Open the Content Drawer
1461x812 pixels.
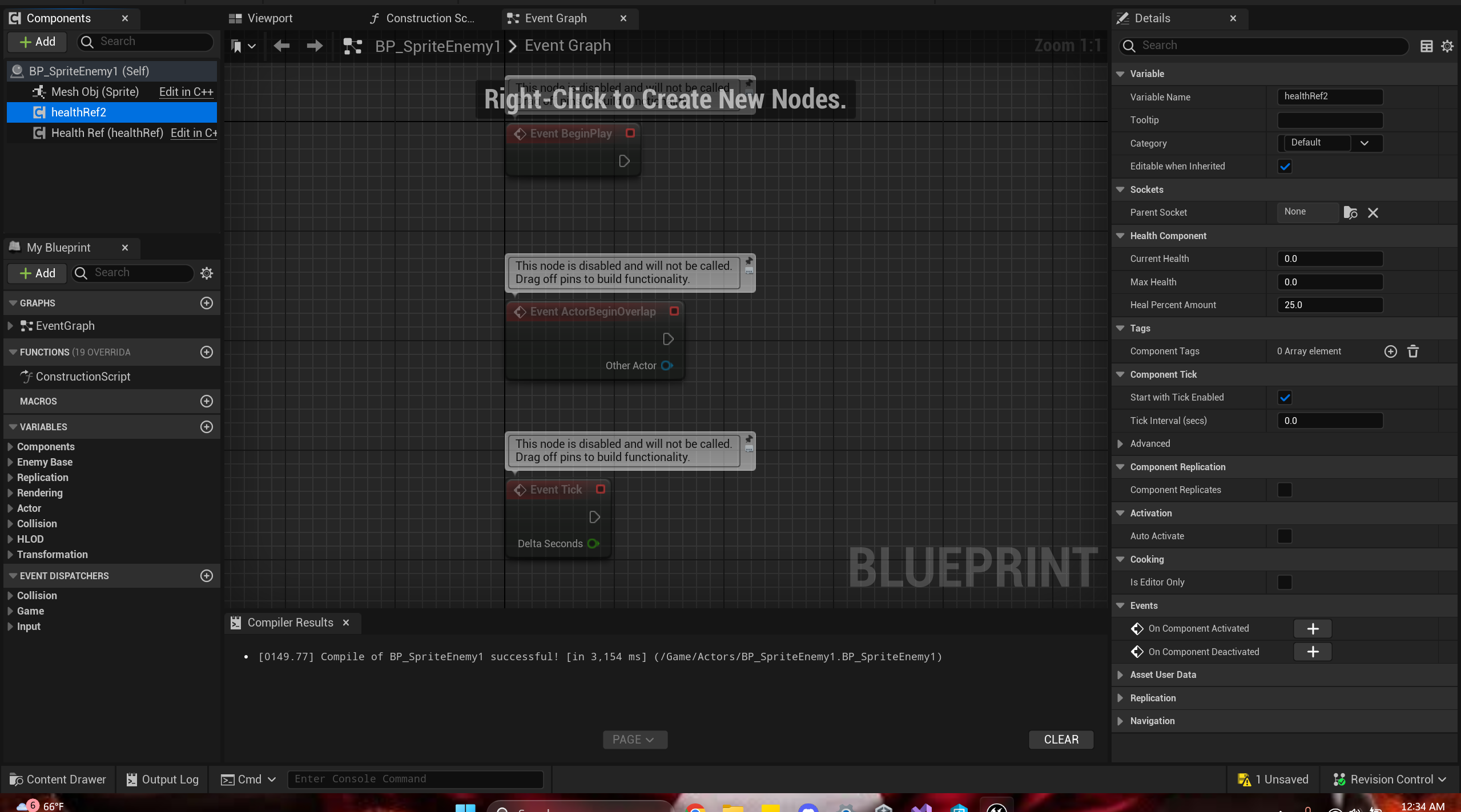58,779
